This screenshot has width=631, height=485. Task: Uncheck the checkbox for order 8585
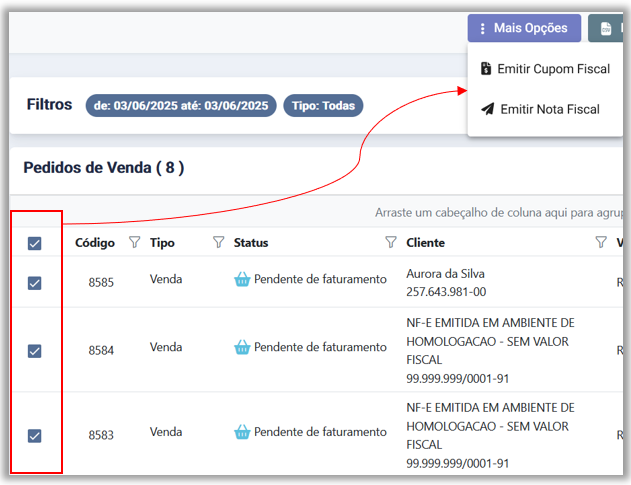coord(34,283)
